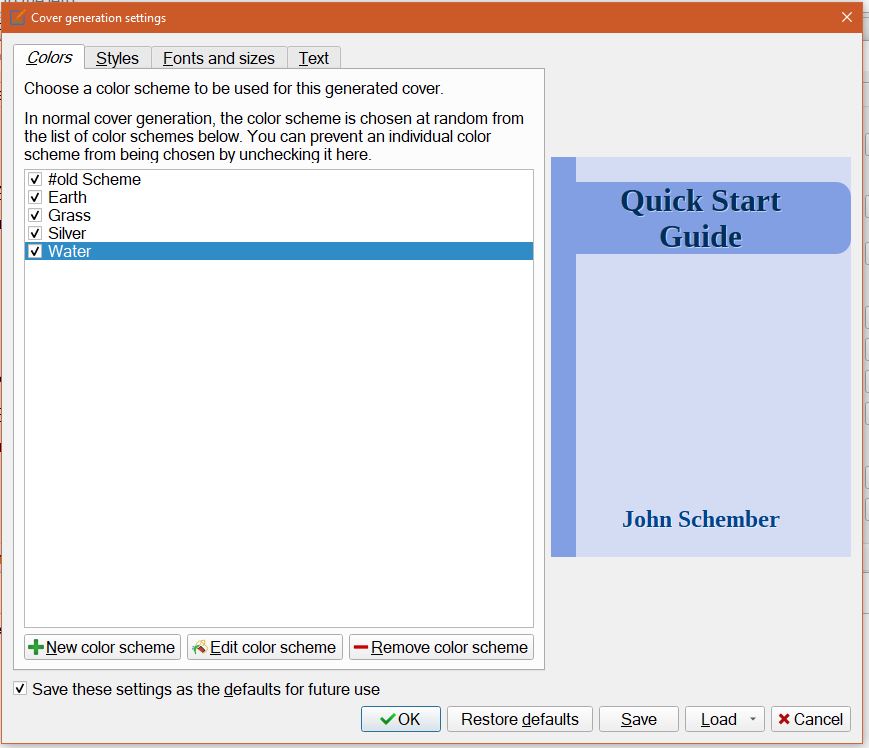Viewport: 869px width, 748px height.
Task: Click the Load button label
Action: coord(718,719)
